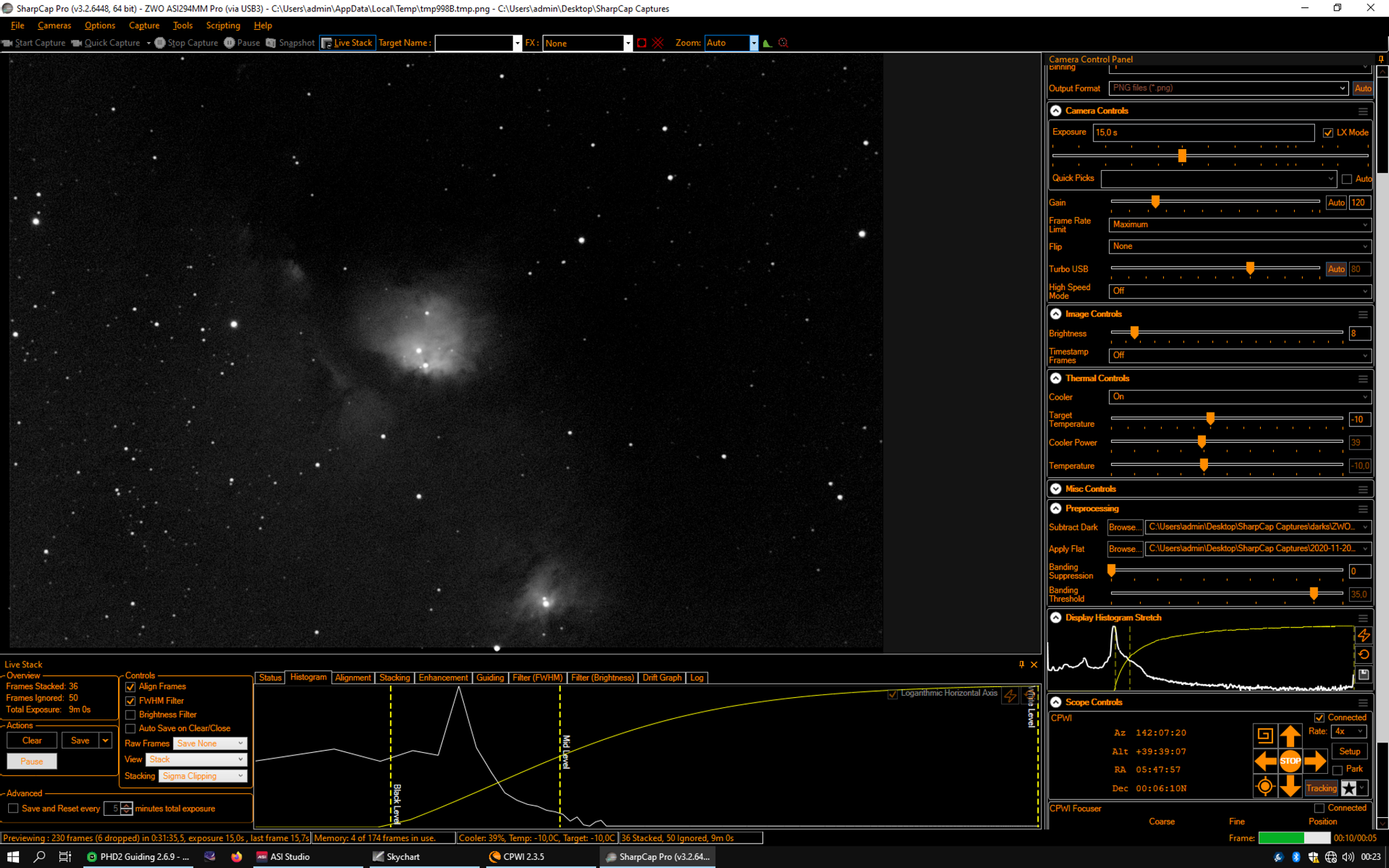Open the Scripting menu

[x=223, y=25]
